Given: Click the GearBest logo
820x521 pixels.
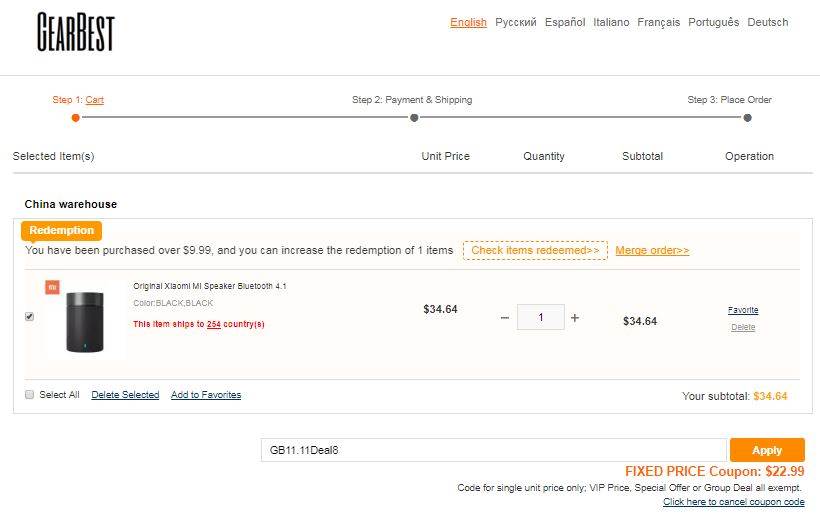Looking at the screenshot, I should (76, 32).
